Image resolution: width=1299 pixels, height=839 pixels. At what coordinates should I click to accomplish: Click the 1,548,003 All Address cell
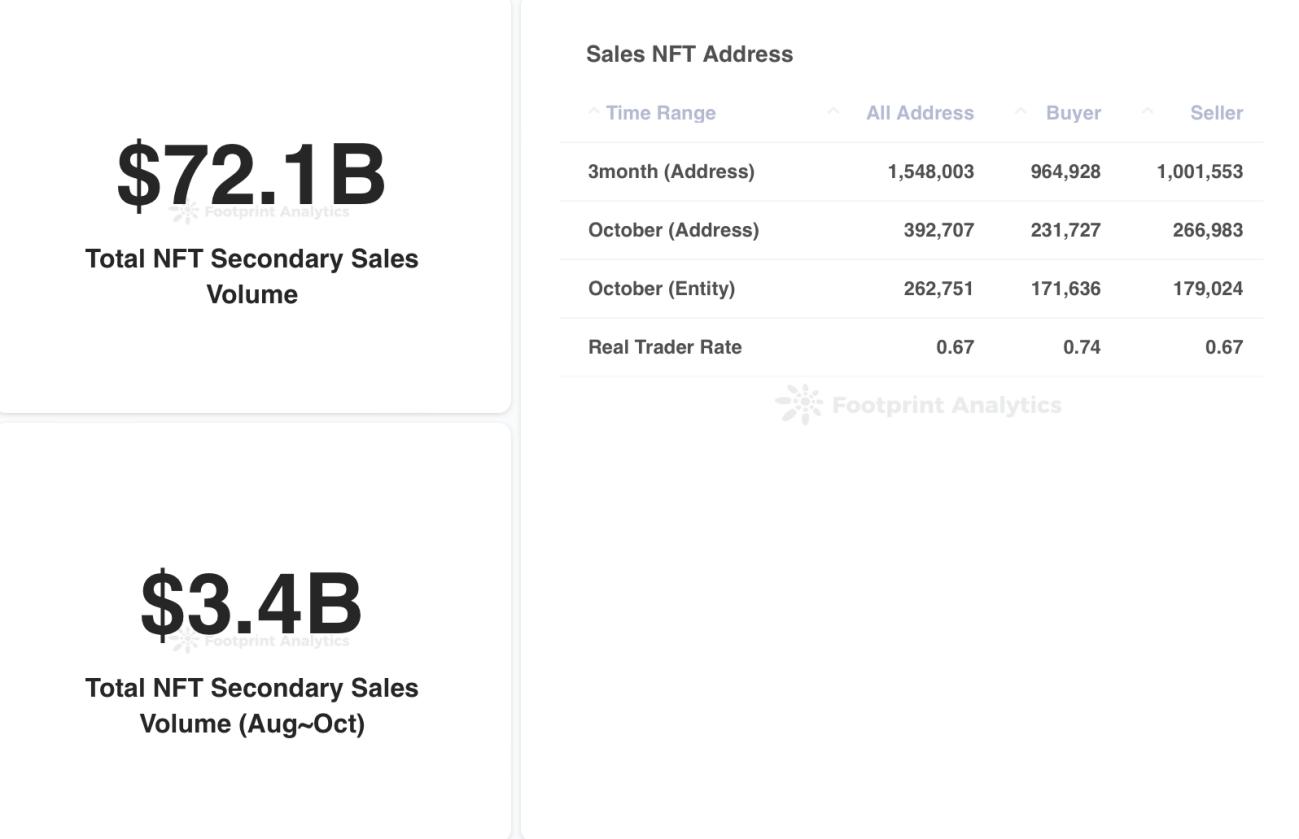pos(930,171)
